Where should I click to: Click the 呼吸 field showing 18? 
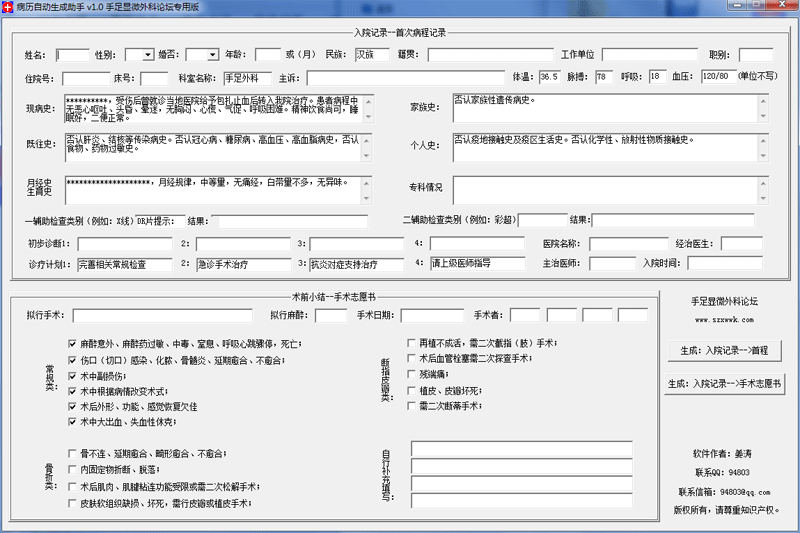(657, 77)
